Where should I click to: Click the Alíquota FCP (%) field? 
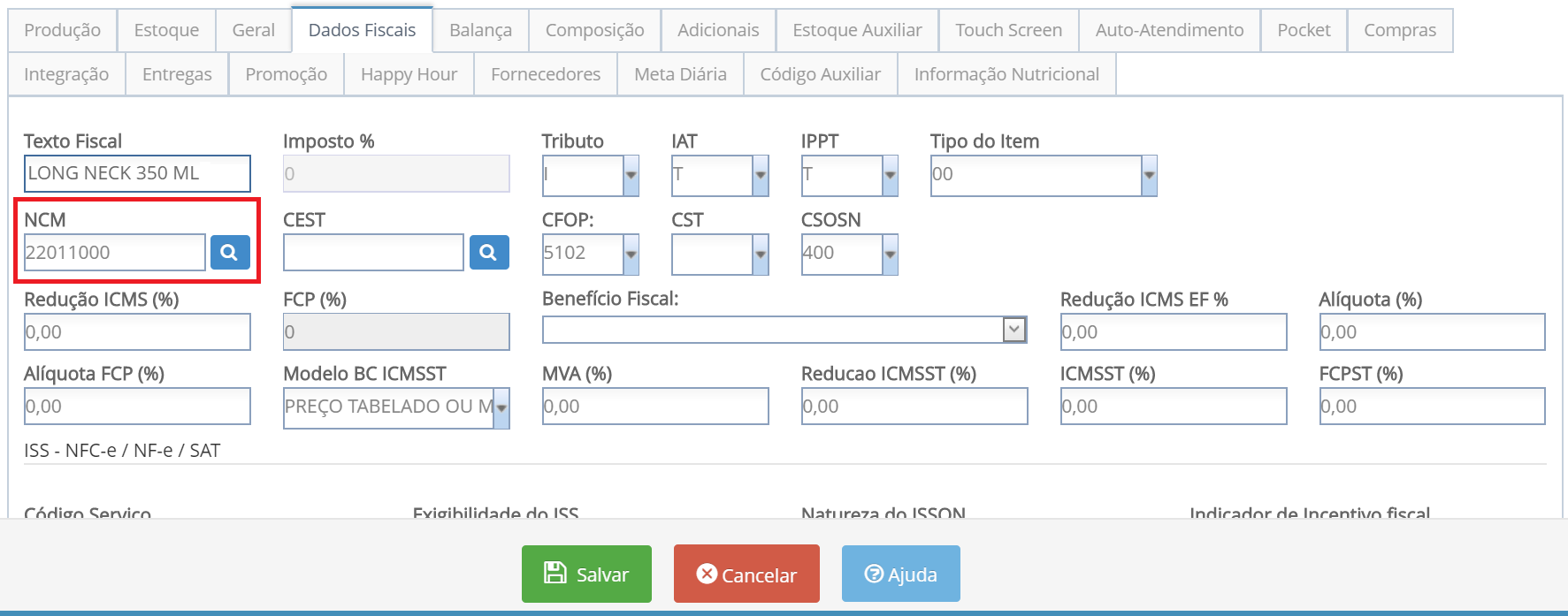coord(137,407)
